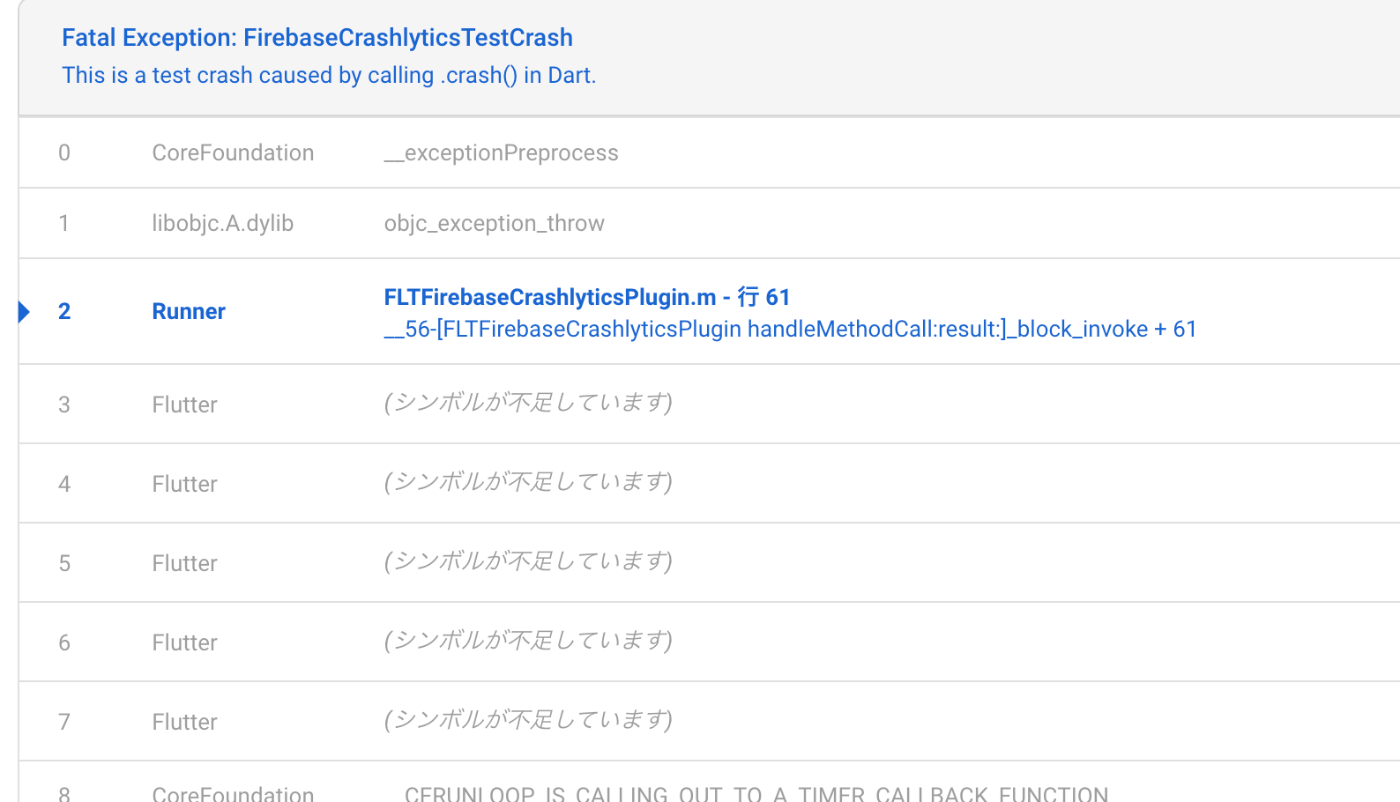Select frame 0 CoreFoundation library name

233,153
